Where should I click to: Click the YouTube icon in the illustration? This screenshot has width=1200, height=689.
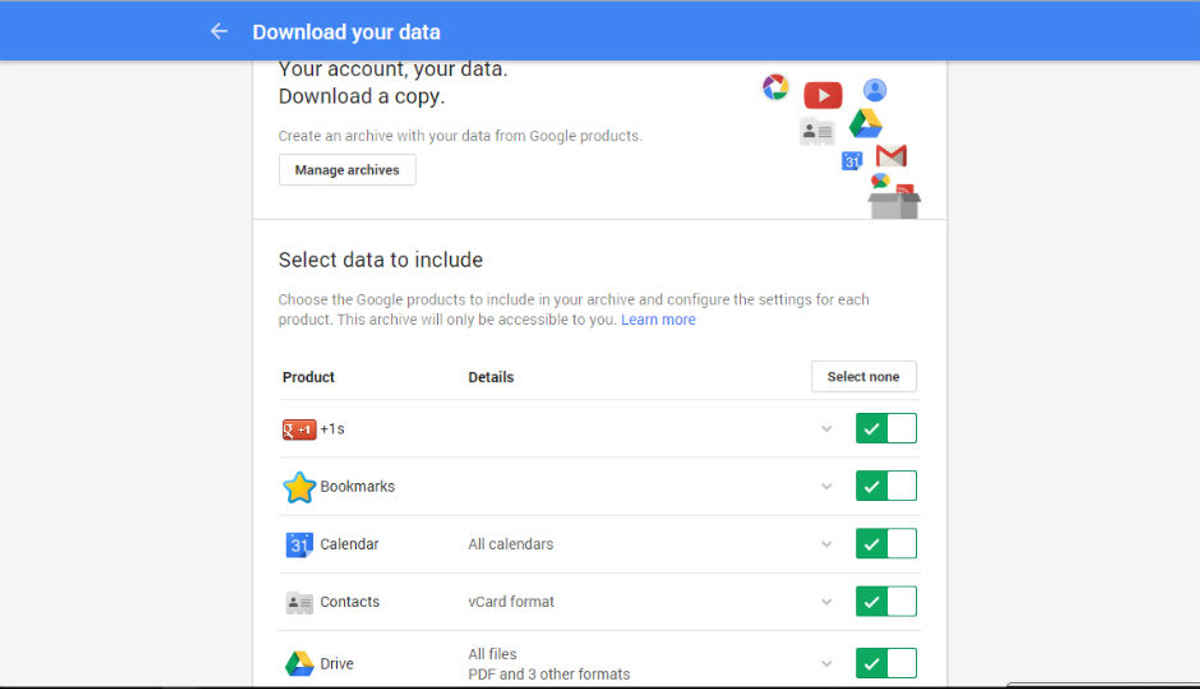click(823, 95)
